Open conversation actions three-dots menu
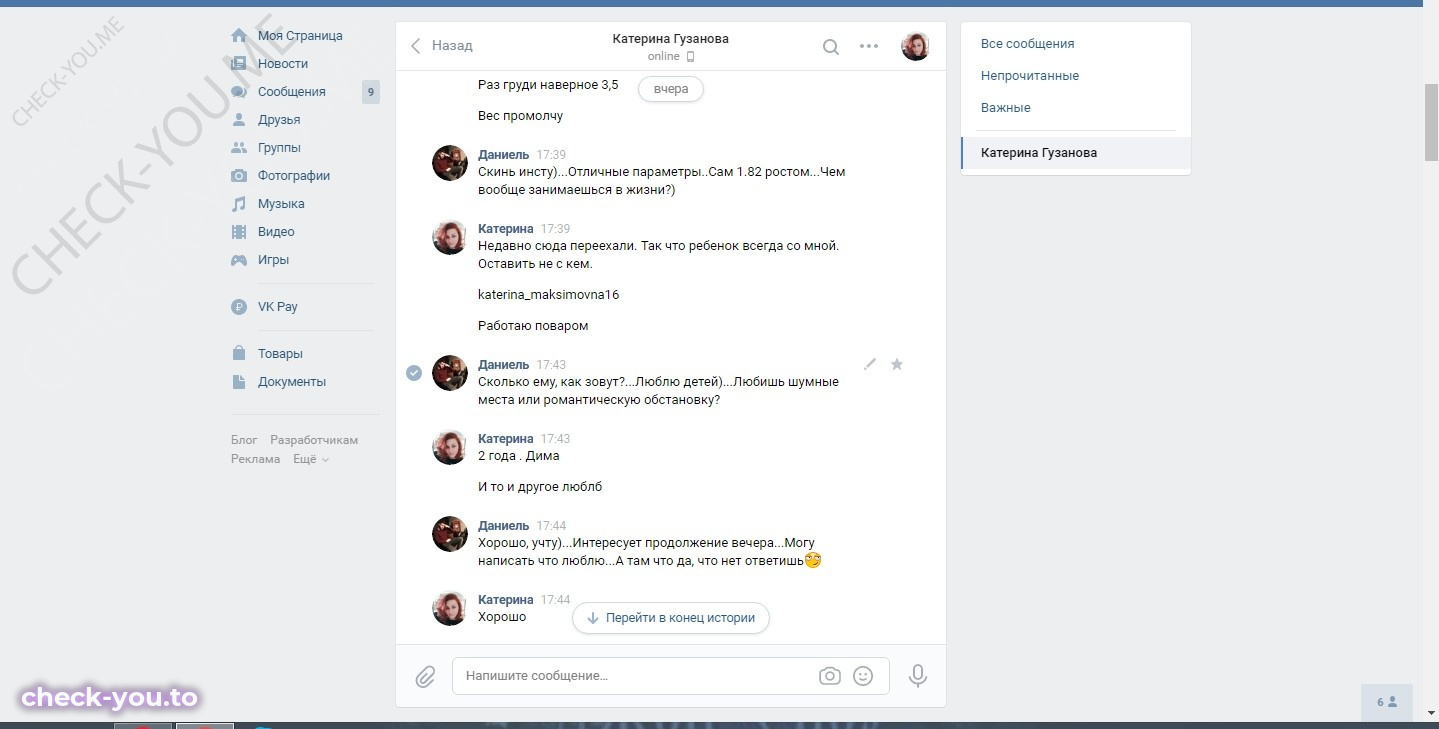 [x=869, y=46]
